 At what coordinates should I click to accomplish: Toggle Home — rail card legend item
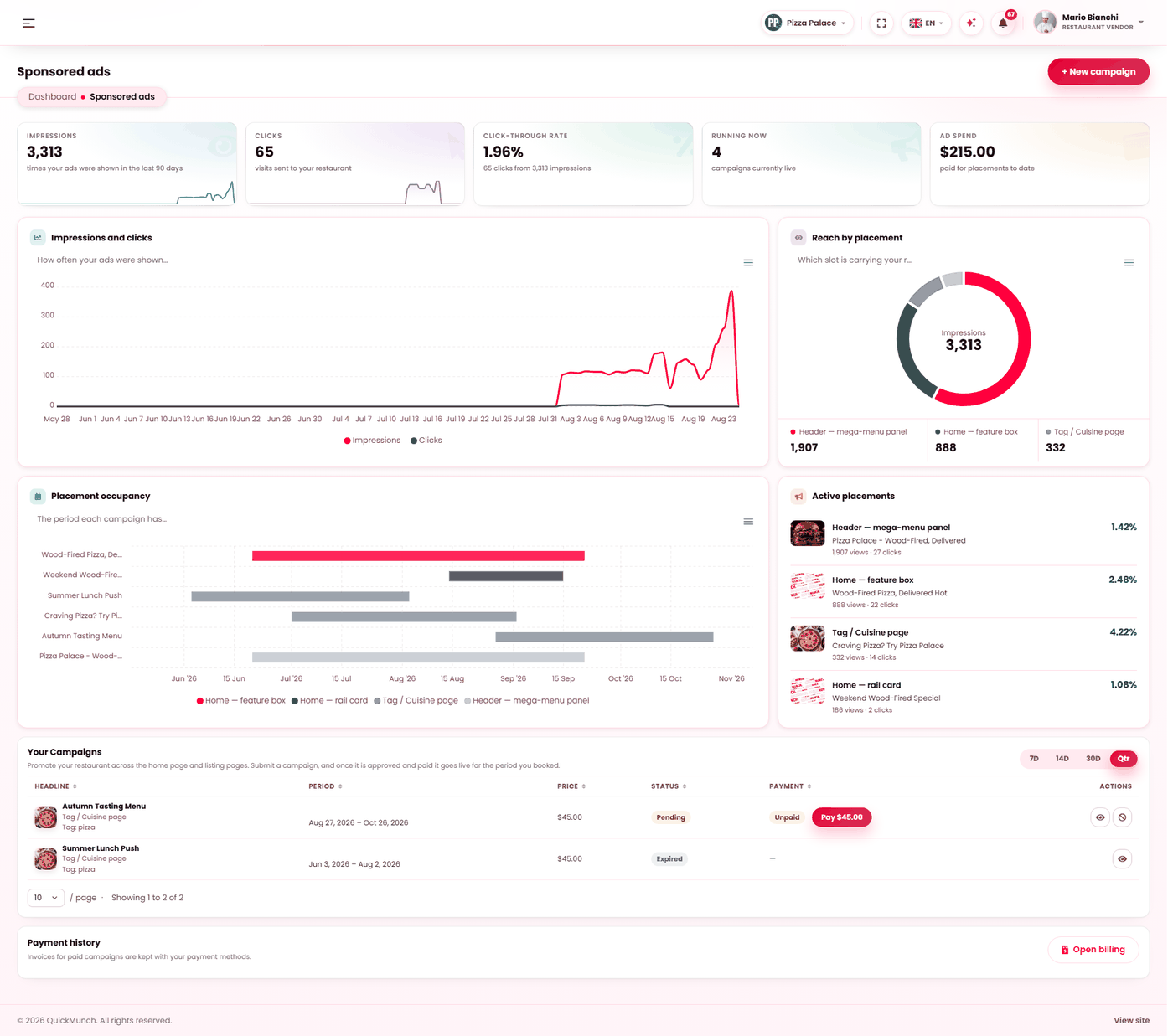[329, 701]
